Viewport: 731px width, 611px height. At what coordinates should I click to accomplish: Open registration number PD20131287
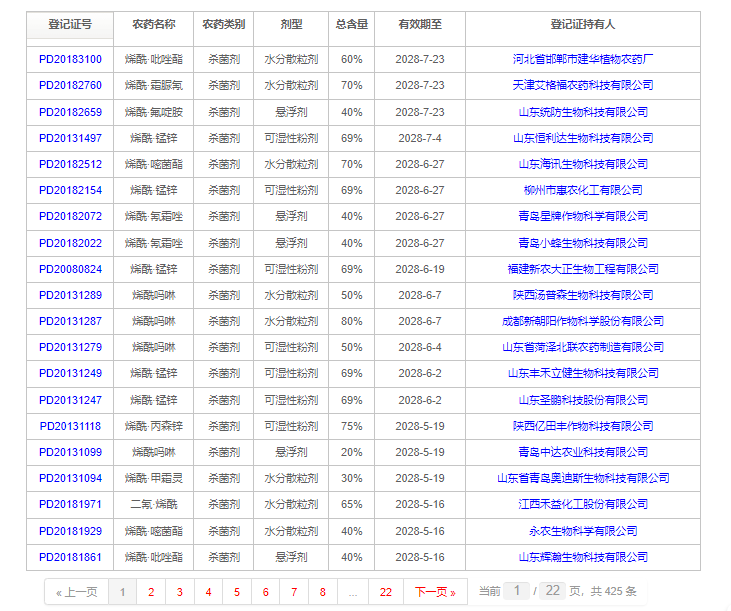click(70, 322)
